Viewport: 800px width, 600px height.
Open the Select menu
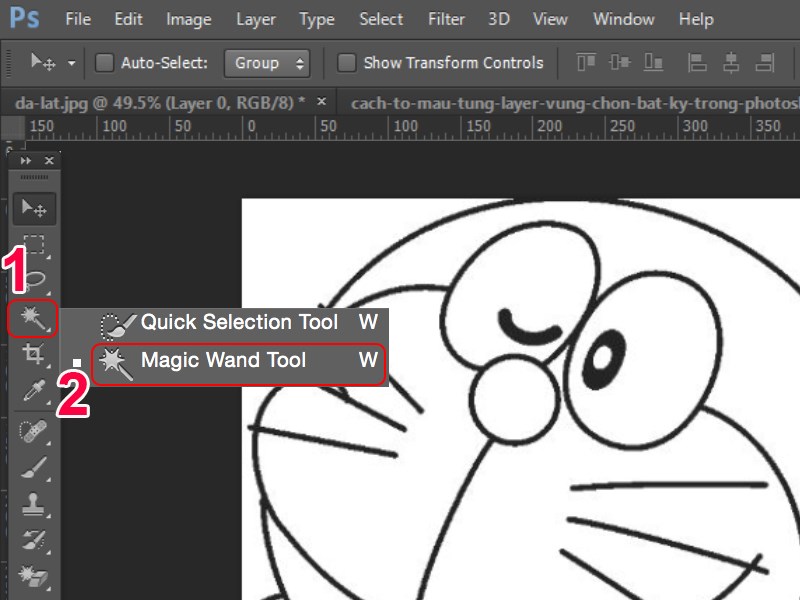pyautogui.click(x=381, y=19)
